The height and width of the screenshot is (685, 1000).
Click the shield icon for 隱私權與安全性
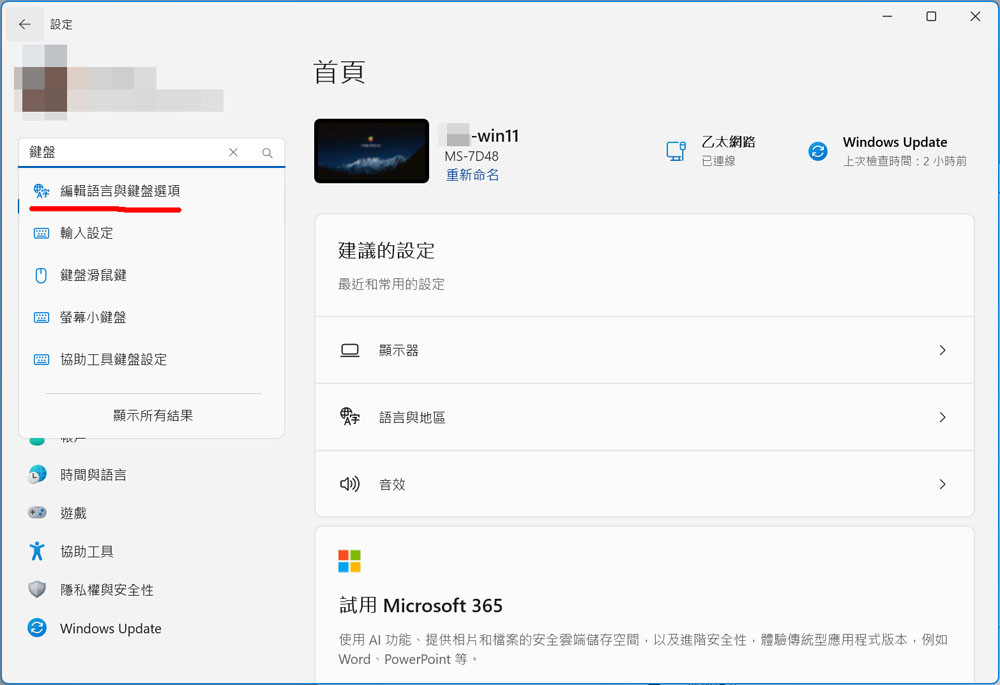(x=37, y=589)
